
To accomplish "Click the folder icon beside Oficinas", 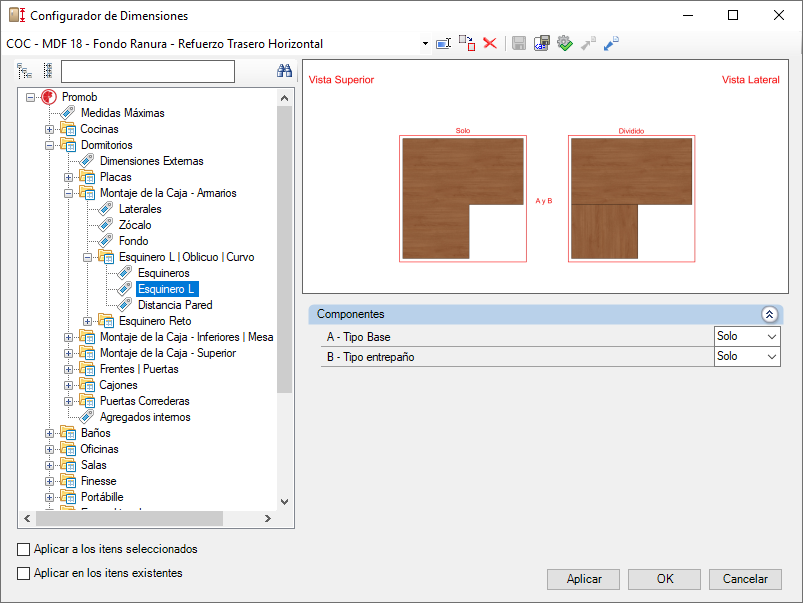I will (68, 449).
